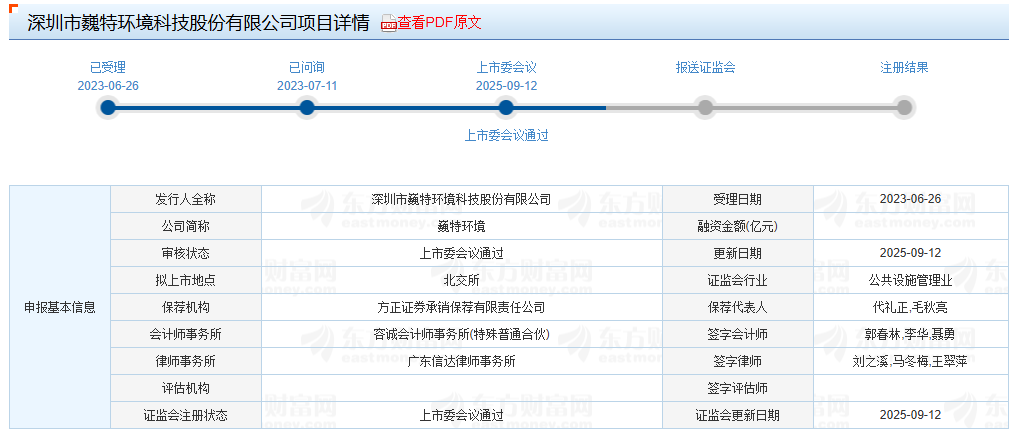Viewport: 1018px width, 432px height.
Task: Click the 融资金额(亿元) label cell
Action: (738, 227)
